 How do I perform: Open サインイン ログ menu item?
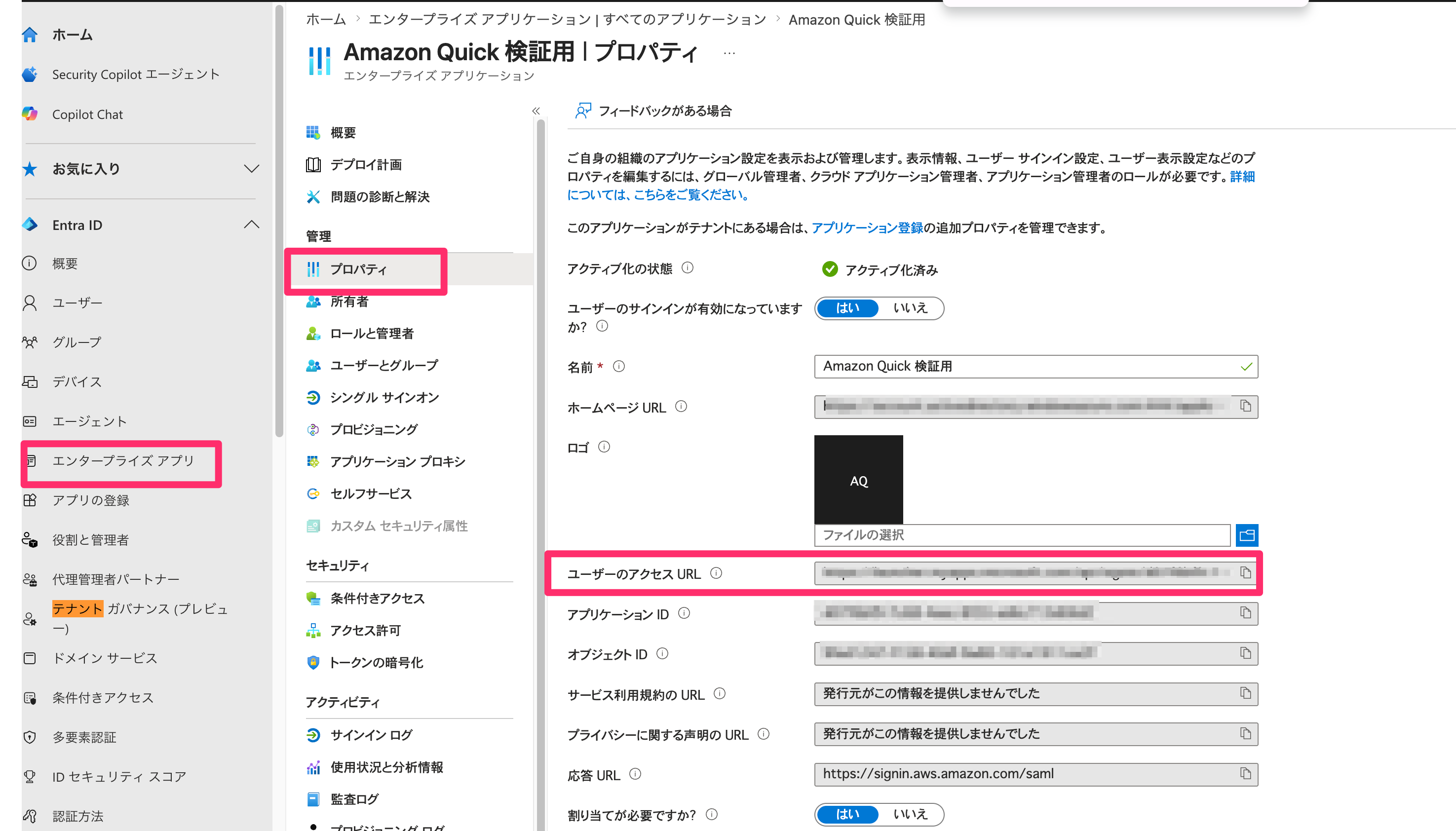(x=371, y=735)
